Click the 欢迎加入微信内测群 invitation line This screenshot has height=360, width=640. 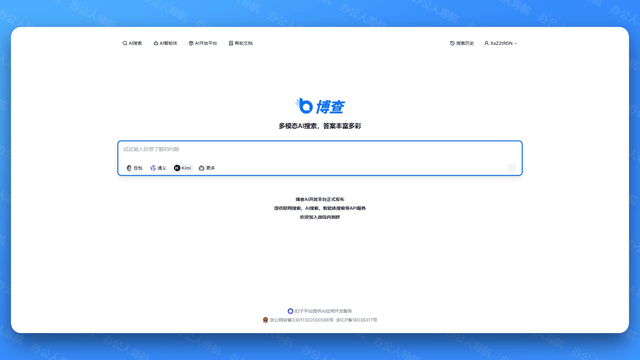coord(320,217)
